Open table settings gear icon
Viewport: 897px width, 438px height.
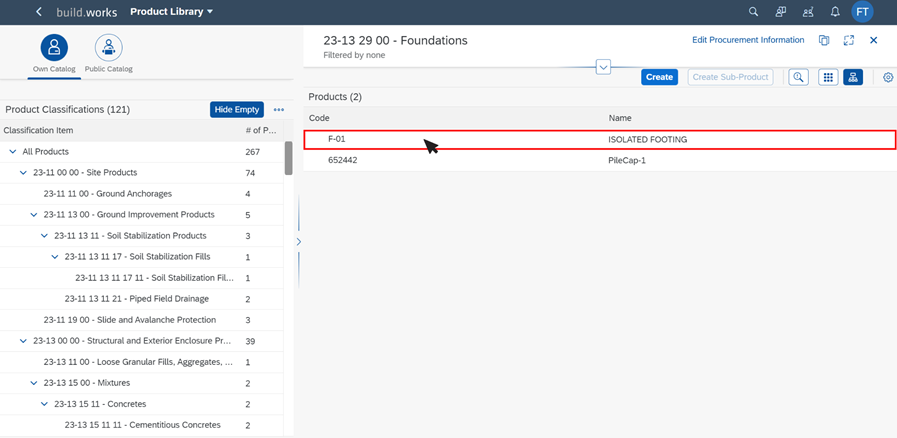(x=888, y=77)
